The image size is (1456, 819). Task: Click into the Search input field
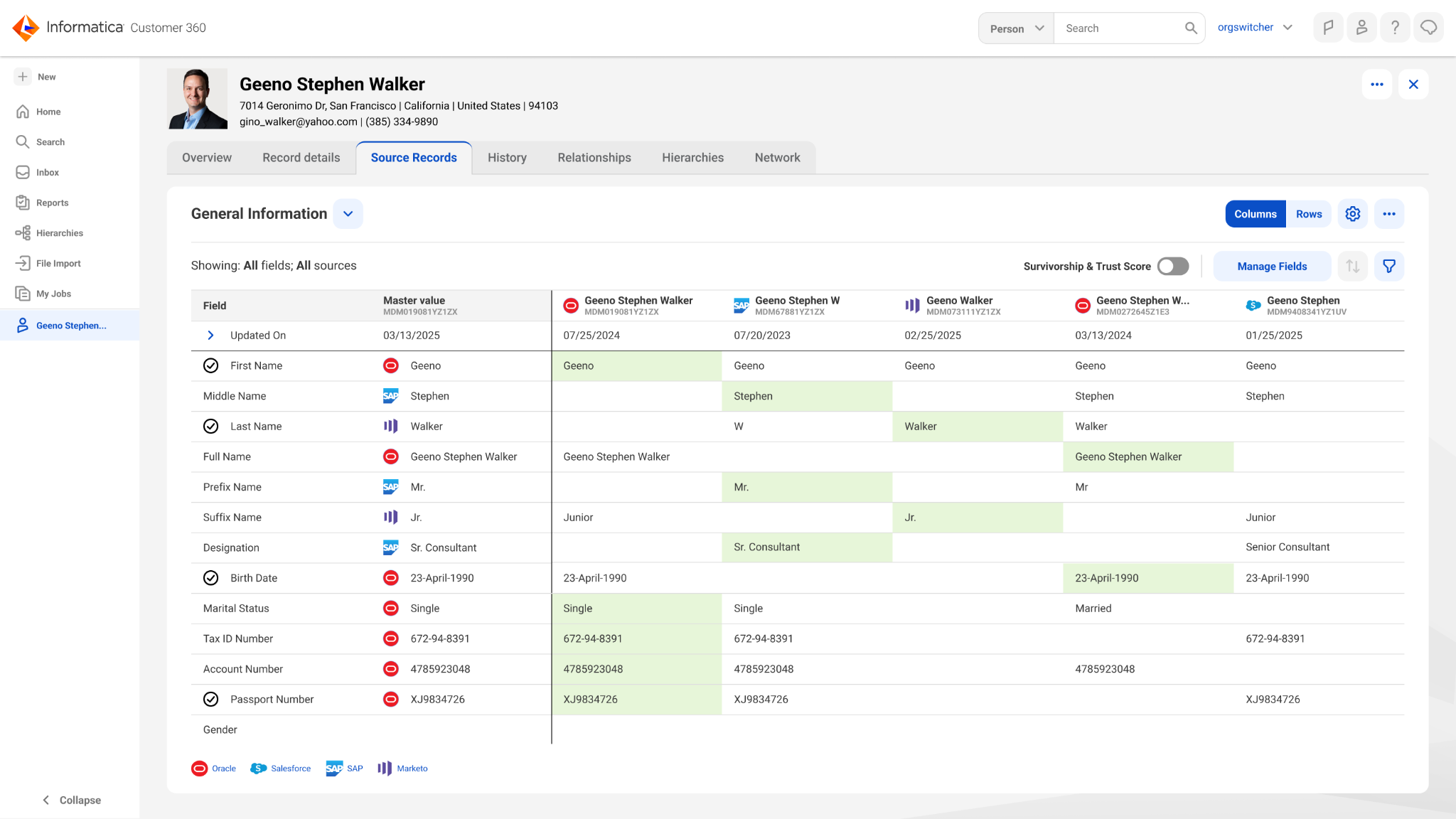(1120, 28)
